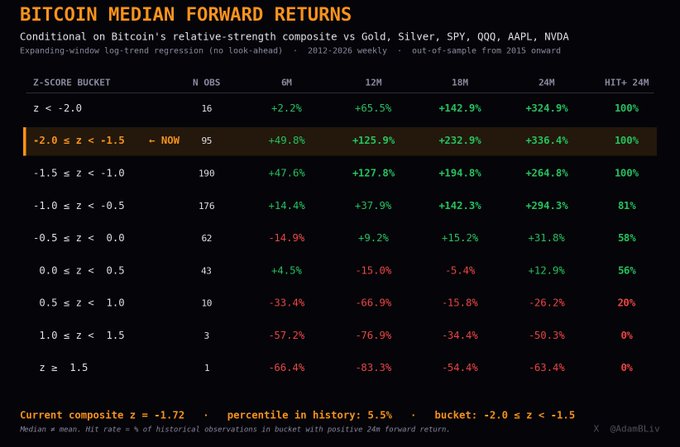Click the 12M value '+127.8%'
Viewport: 680px width, 447px height.
(x=373, y=173)
